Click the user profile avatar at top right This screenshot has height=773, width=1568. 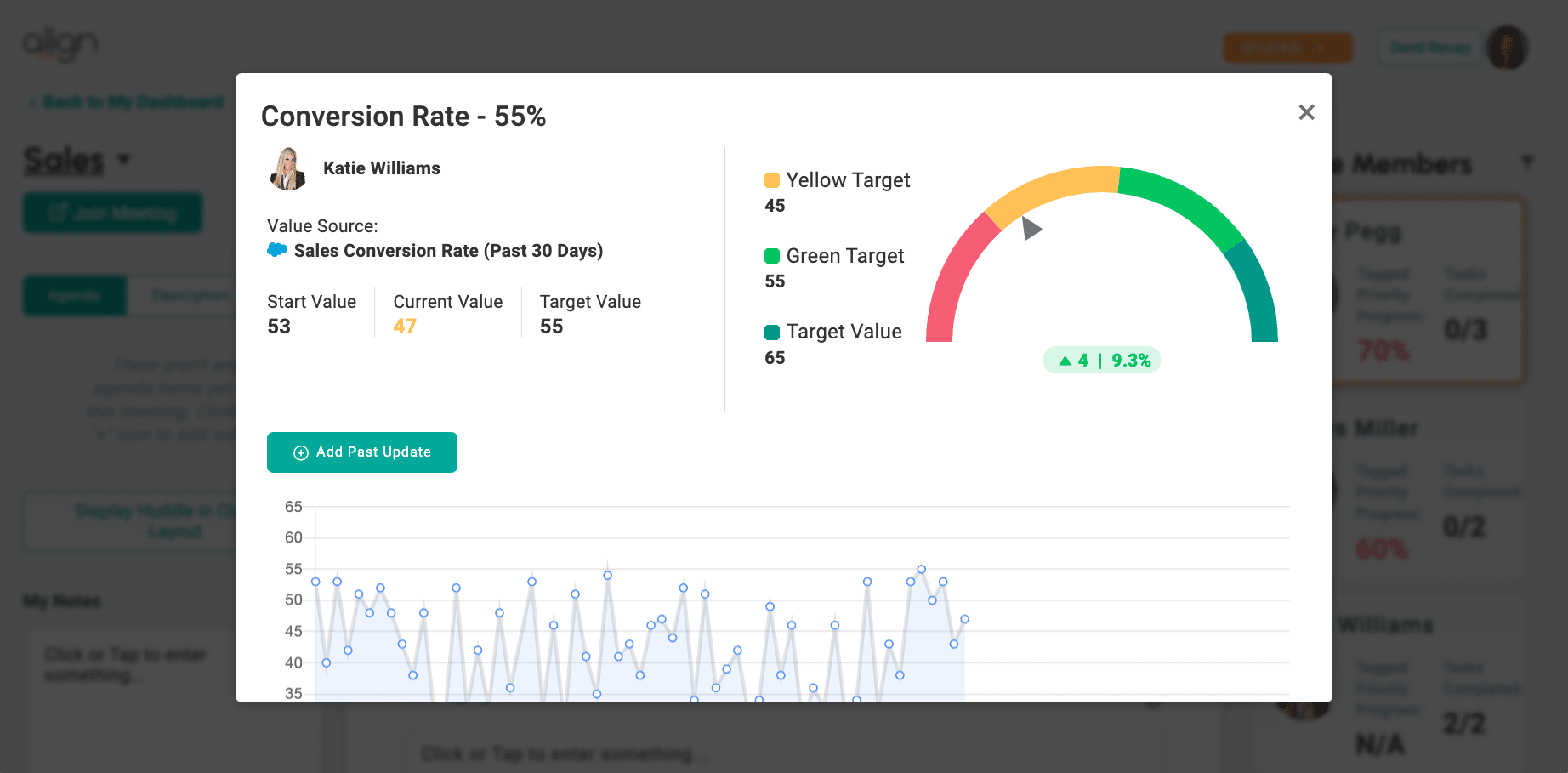click(x=1507, y=48)
